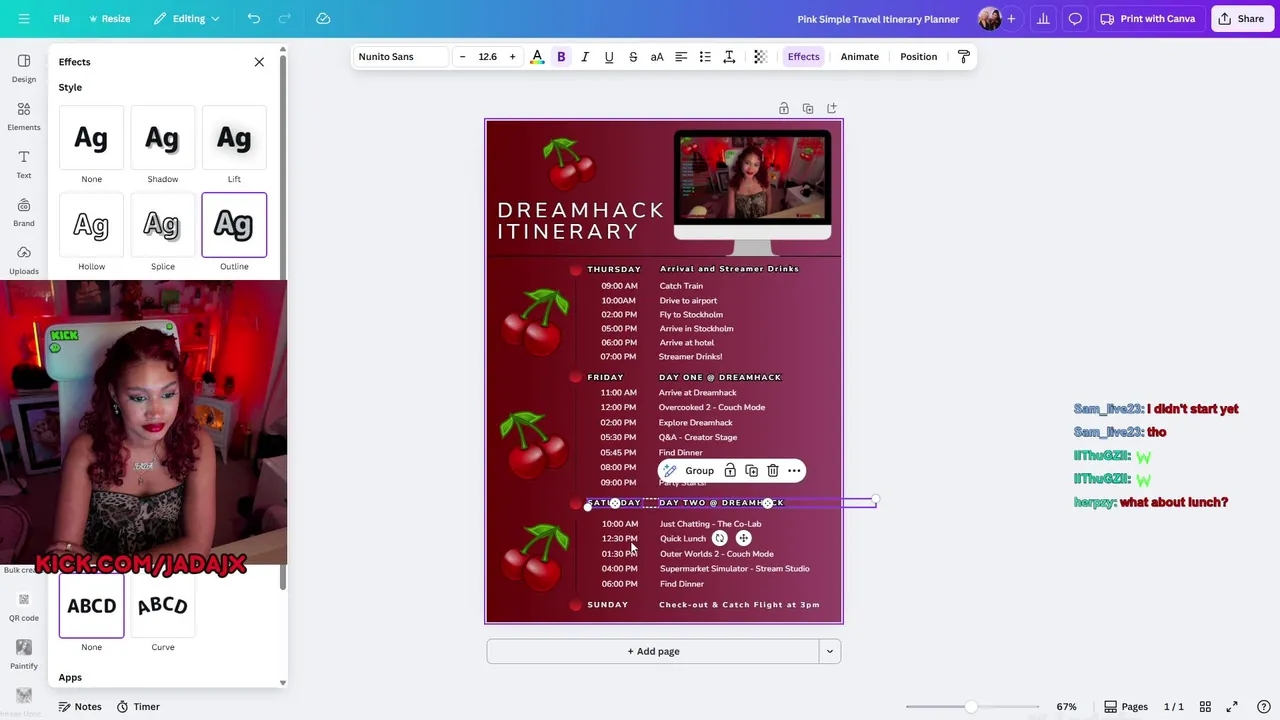Click the user profile avatar
This screenshot has height=720, width=1280.
pos(990,19)
